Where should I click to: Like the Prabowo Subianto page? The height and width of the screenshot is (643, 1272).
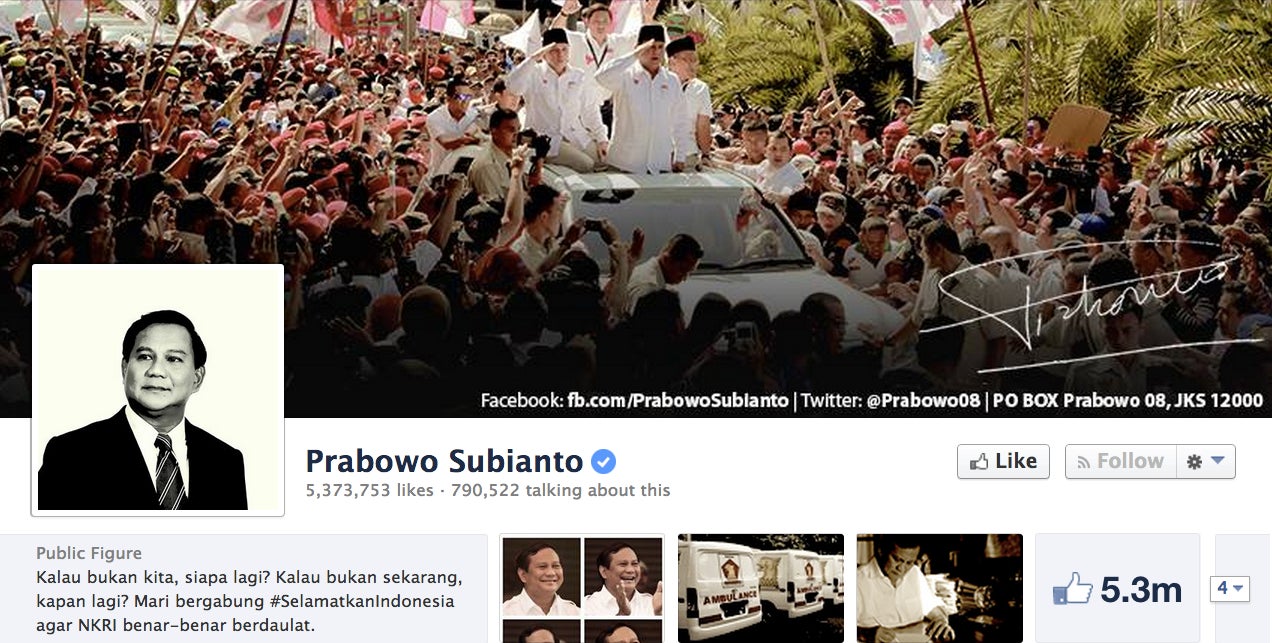(1003, 461)
